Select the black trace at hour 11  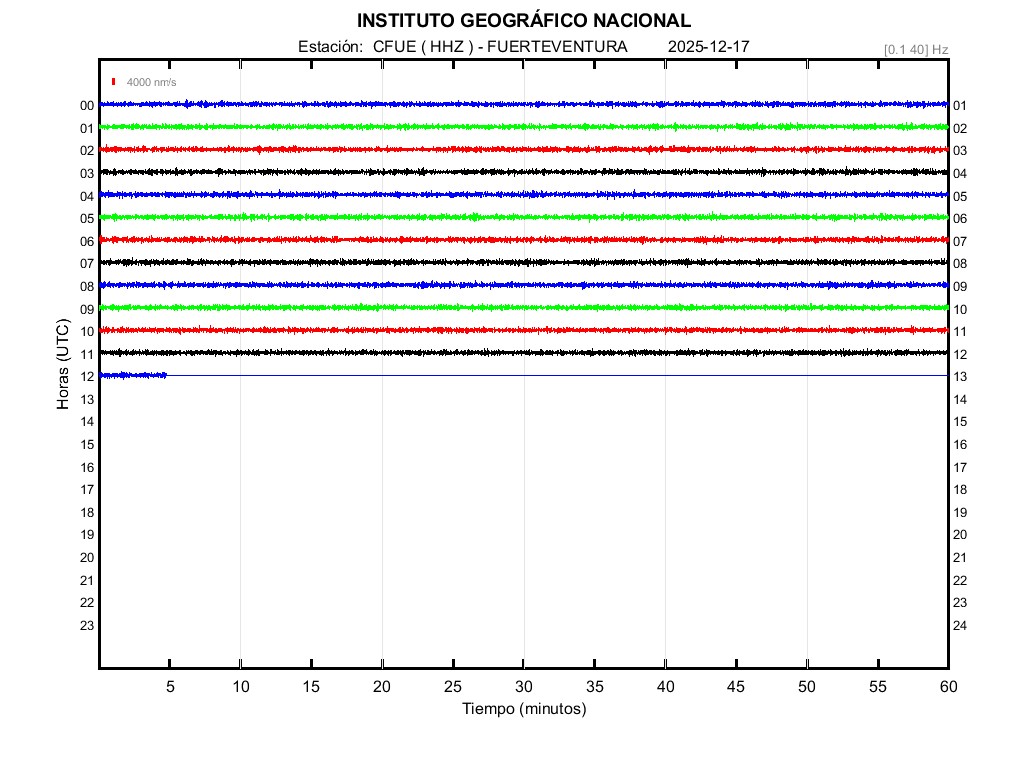pyautogui.click(x=523, y=352)
